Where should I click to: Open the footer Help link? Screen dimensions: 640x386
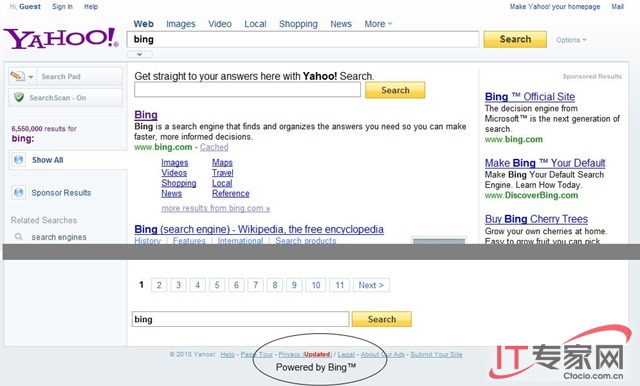227,355
